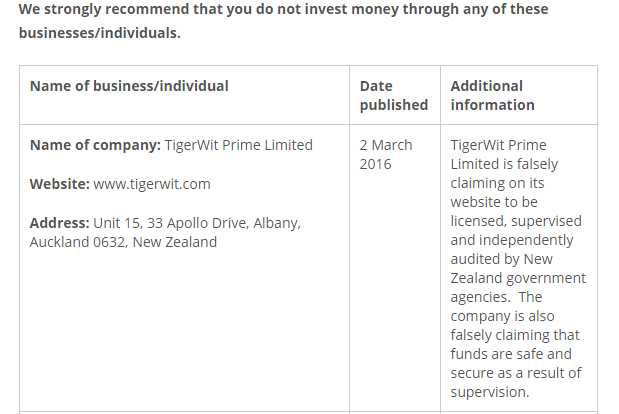The height and width of the screenshot is (414, 619).
Task: Select the "licensed, supervised" text line
Action: coord(516,221)
